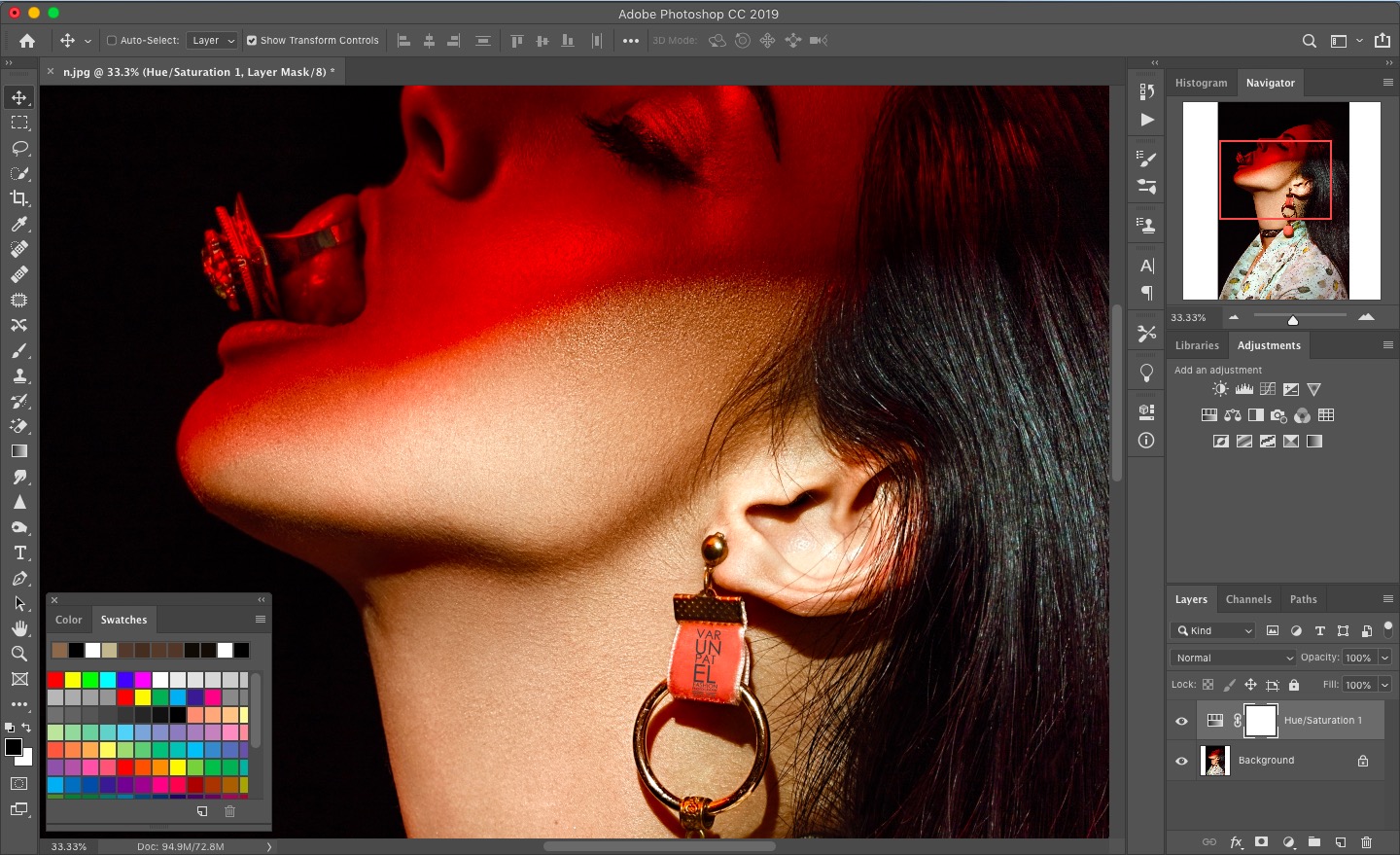Image resolution: width=1400 pixels, height=855 pixels.
Task: Delete layer using Layers panel trash icon
Action: 1367,842
